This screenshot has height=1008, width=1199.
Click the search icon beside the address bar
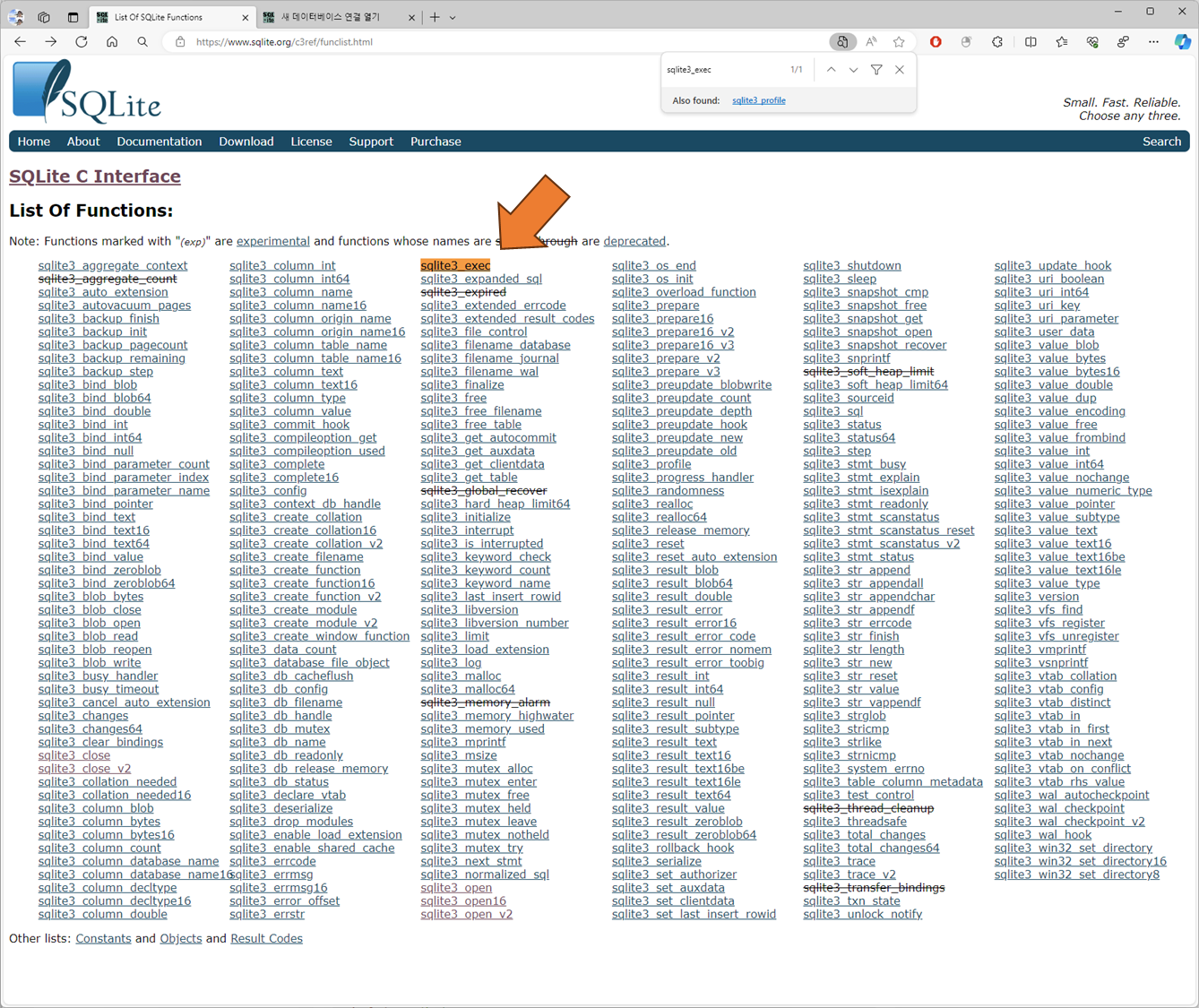coord(142,42)
